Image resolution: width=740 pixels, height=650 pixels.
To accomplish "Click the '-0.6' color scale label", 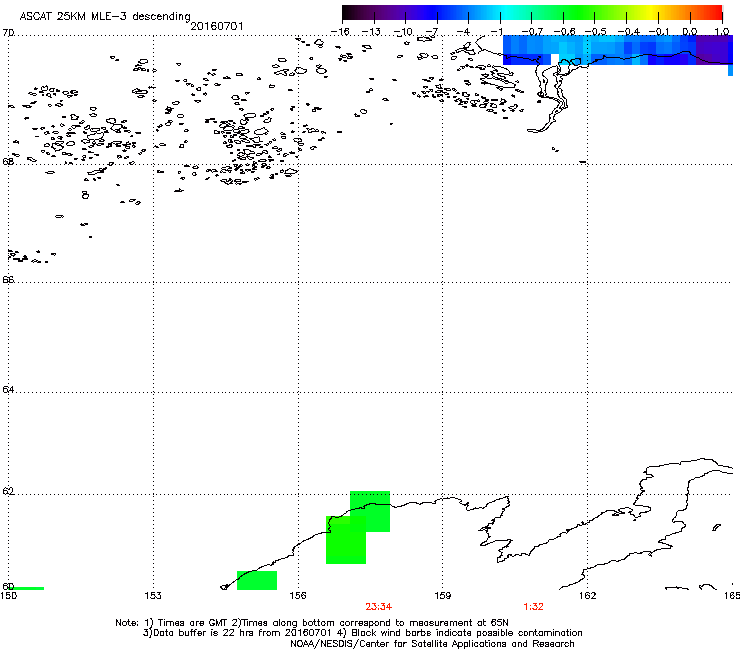I will [x=564, y=32].
